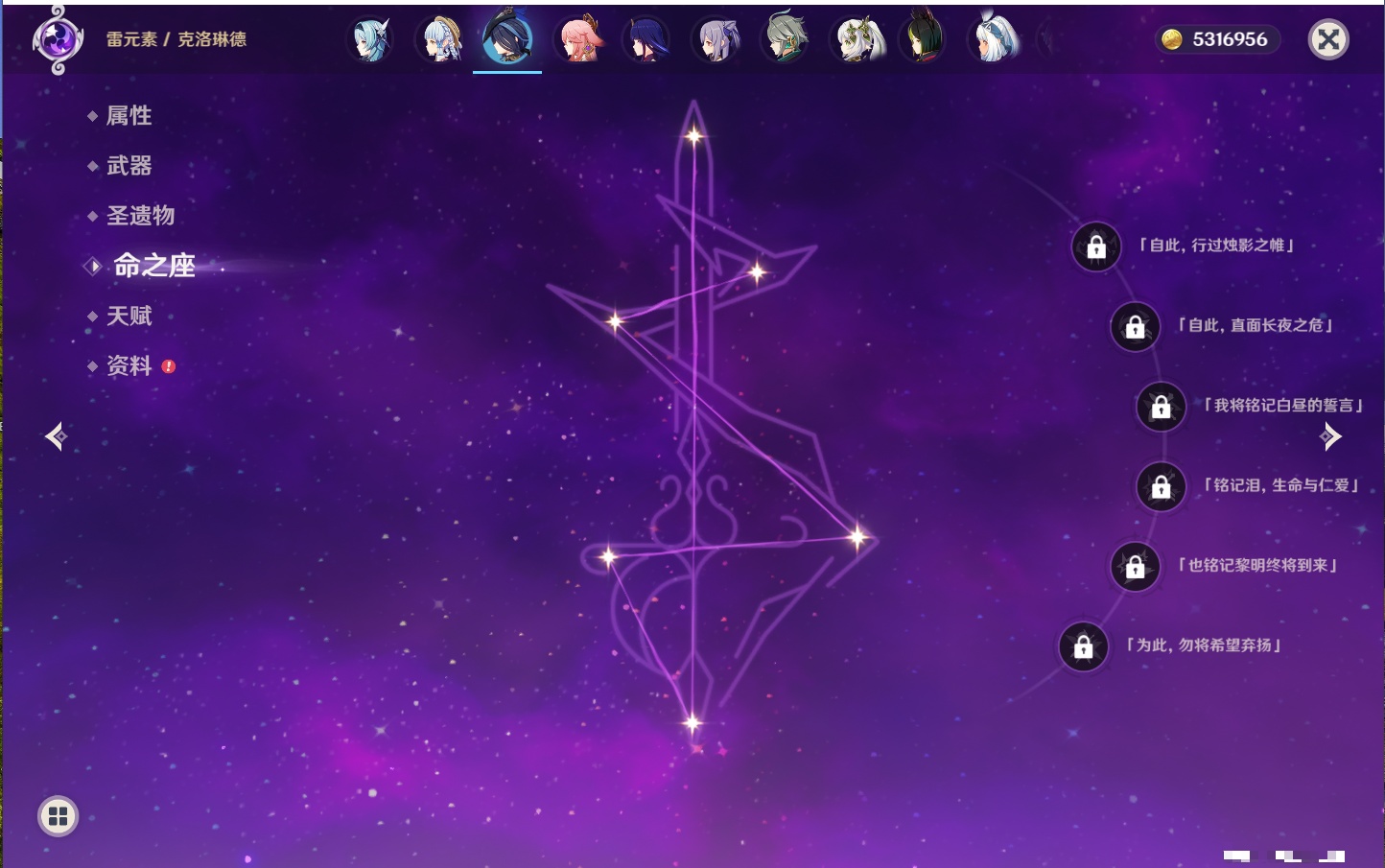Click lock icon for 「自此, 直面长夜之危」

[x=1135, y=327]
